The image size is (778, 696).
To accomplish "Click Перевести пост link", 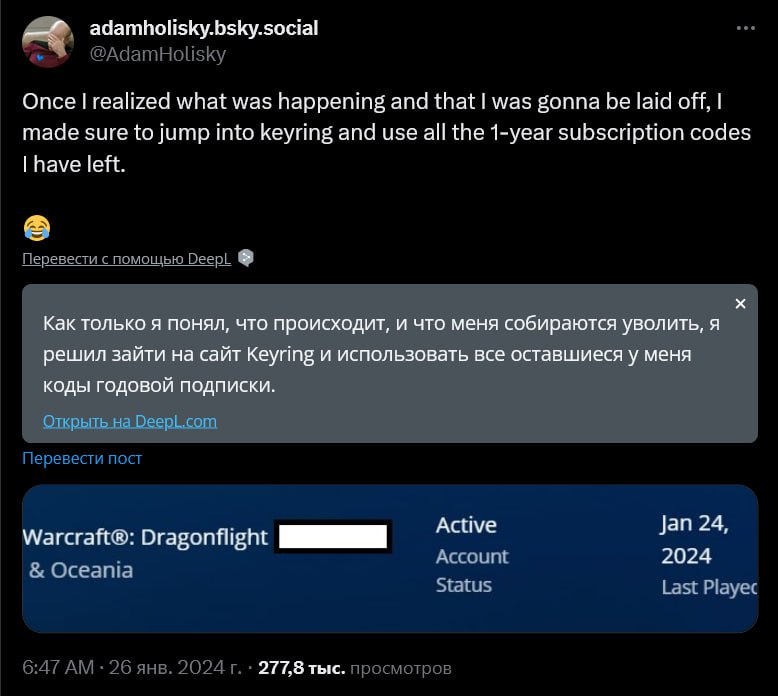I will click(x=82, y=458).
